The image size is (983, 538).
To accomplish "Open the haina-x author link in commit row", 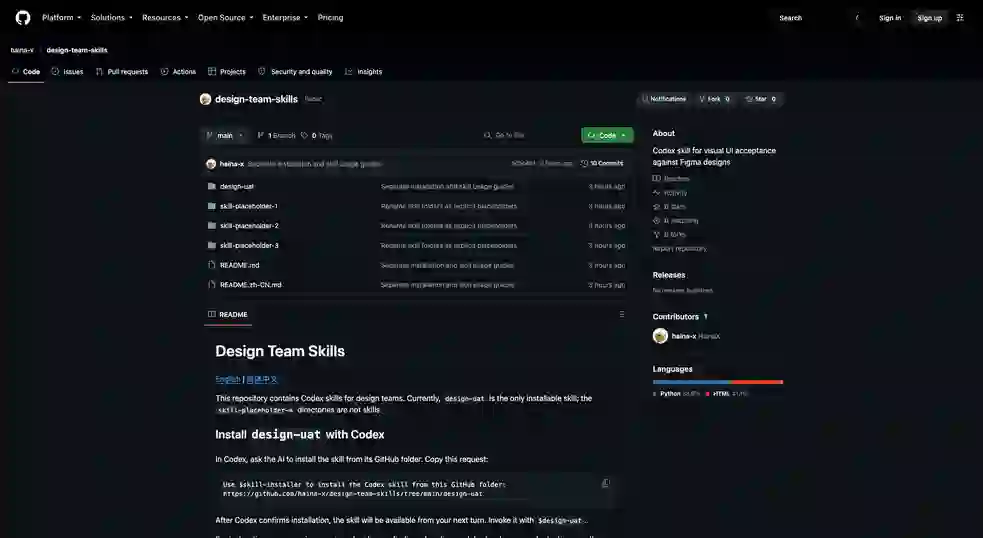I will (x=232, y=164).
